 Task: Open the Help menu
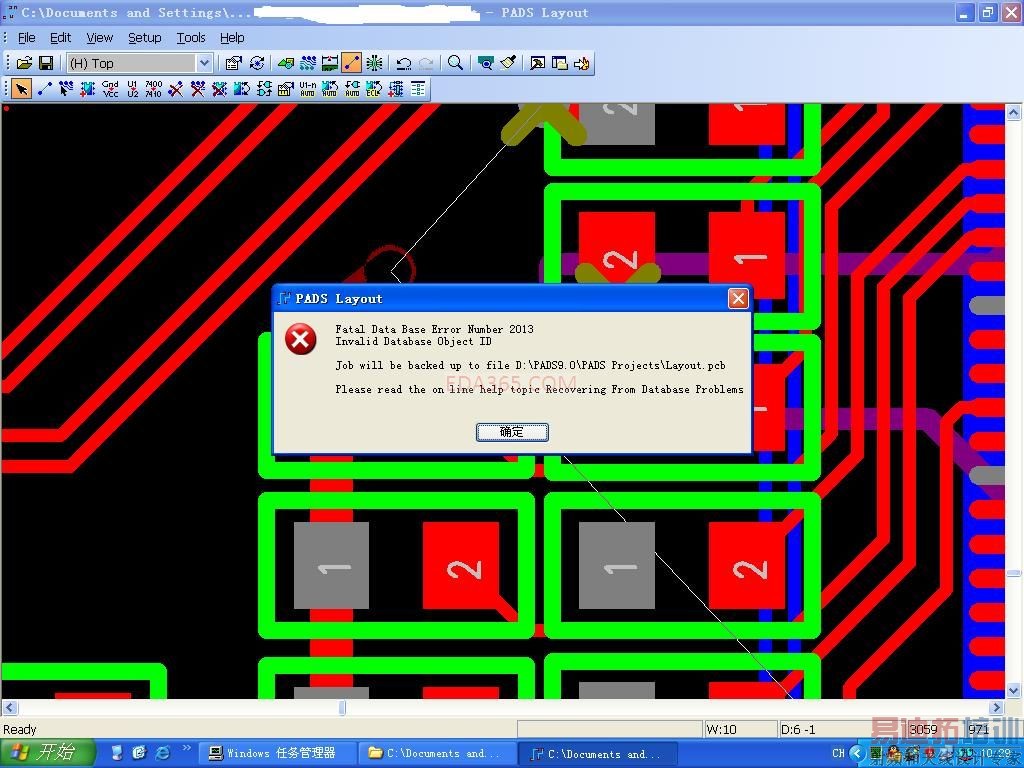point(232,38)
